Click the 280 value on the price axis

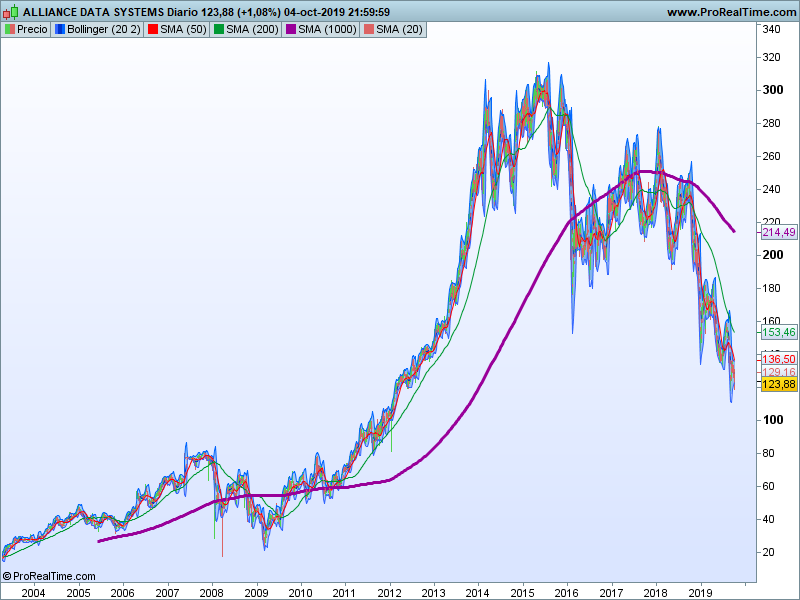[771, 123]
